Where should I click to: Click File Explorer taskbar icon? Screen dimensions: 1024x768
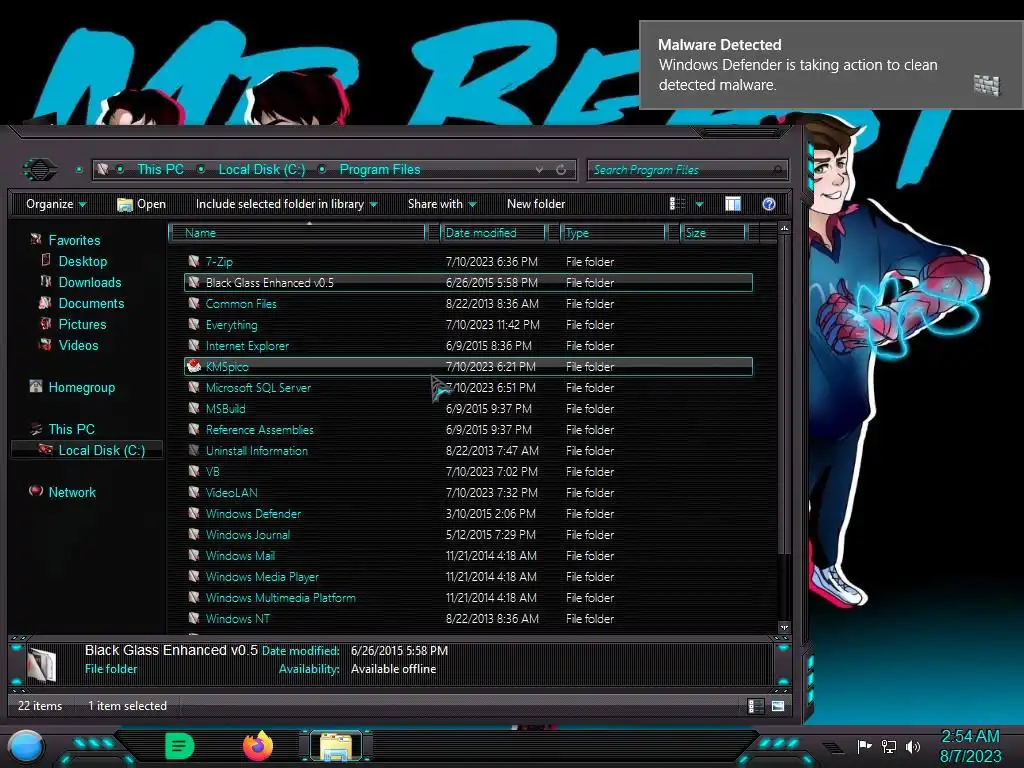336,746
